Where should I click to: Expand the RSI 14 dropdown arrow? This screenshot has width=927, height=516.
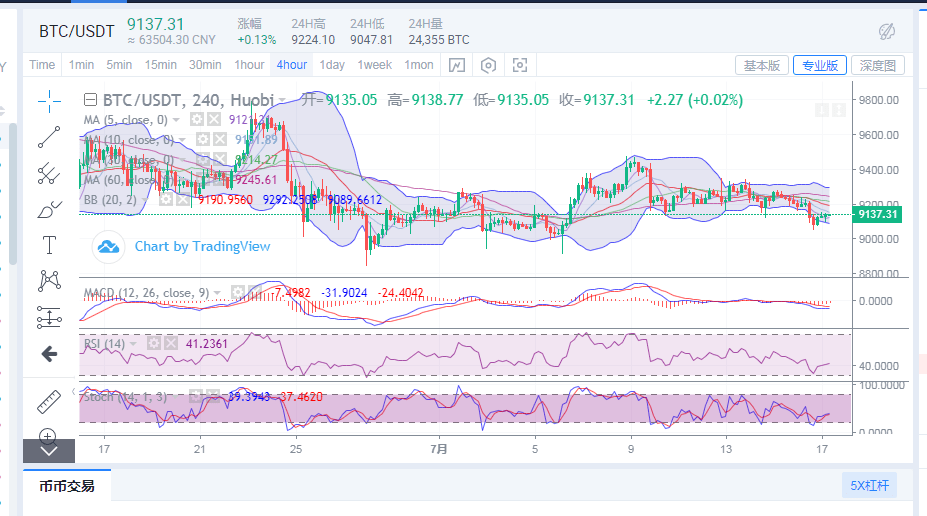click(133, 344)
